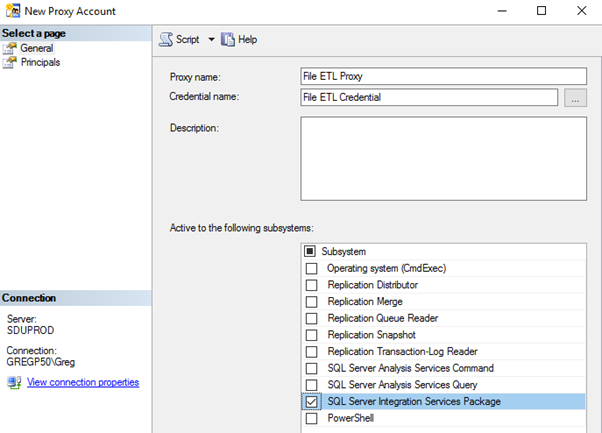
Task: Maximize the New Proxy Account window
Action: coord(541,11)
